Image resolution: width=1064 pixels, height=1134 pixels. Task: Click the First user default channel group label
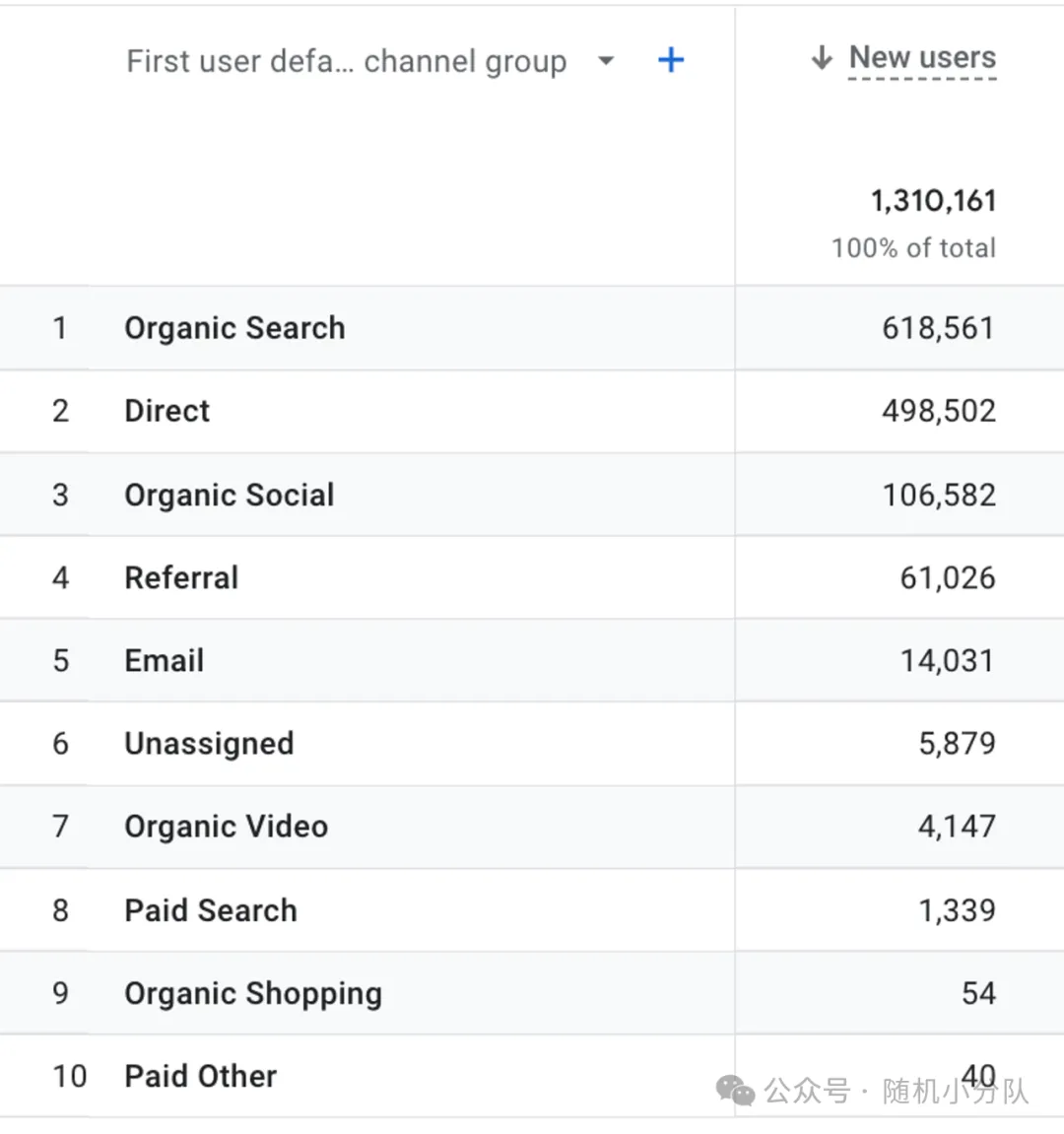click(346, 61)
